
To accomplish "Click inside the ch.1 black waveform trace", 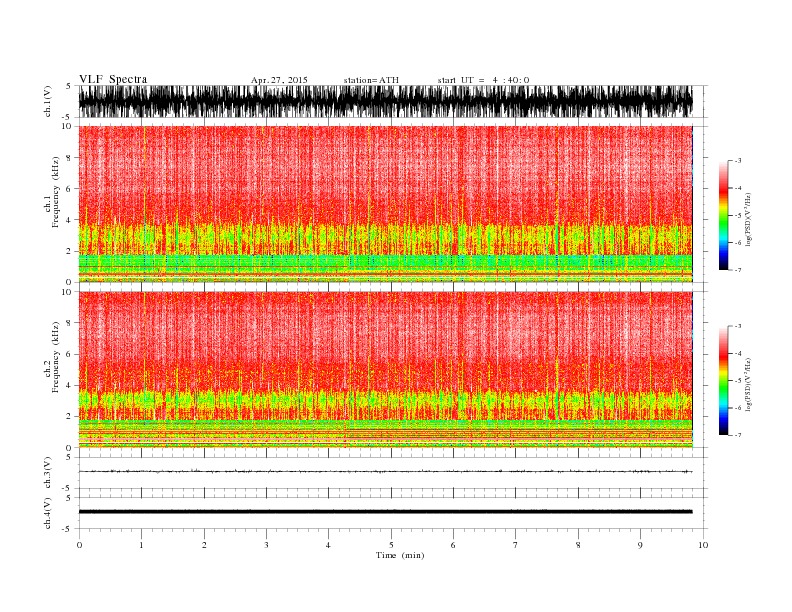I will [385, 101].
